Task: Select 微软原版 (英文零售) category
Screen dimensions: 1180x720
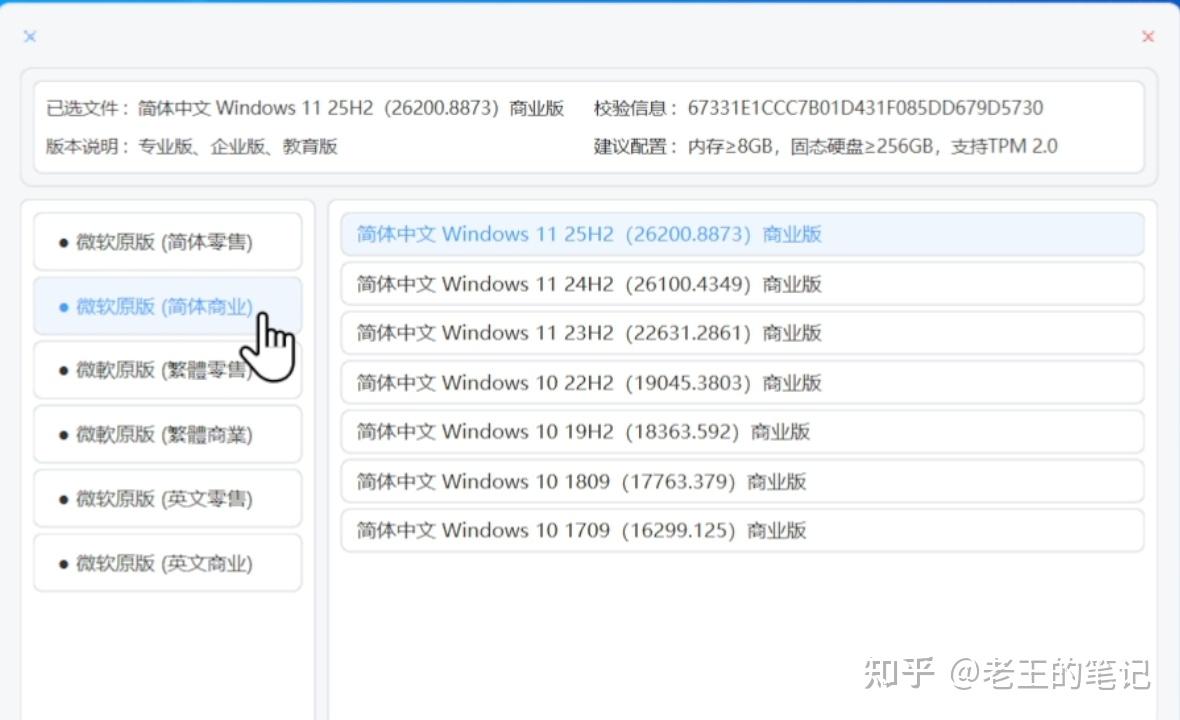Action: [x=168, y=499]
